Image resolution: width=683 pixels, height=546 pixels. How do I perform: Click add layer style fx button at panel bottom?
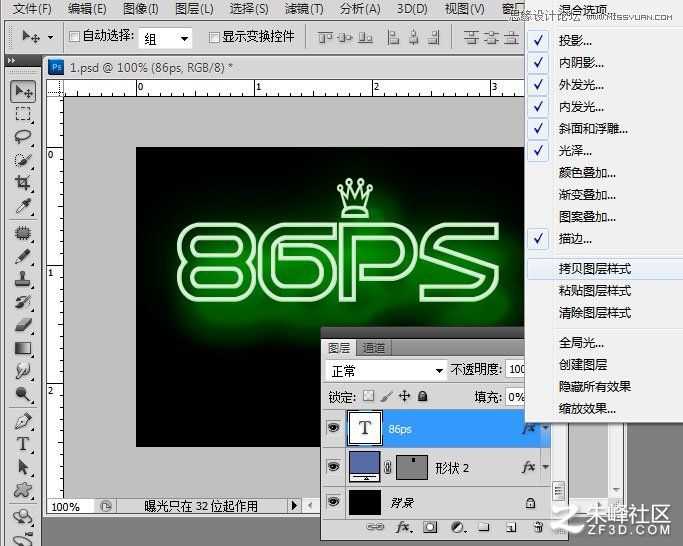pyautogui.click(x=404, y=527)
